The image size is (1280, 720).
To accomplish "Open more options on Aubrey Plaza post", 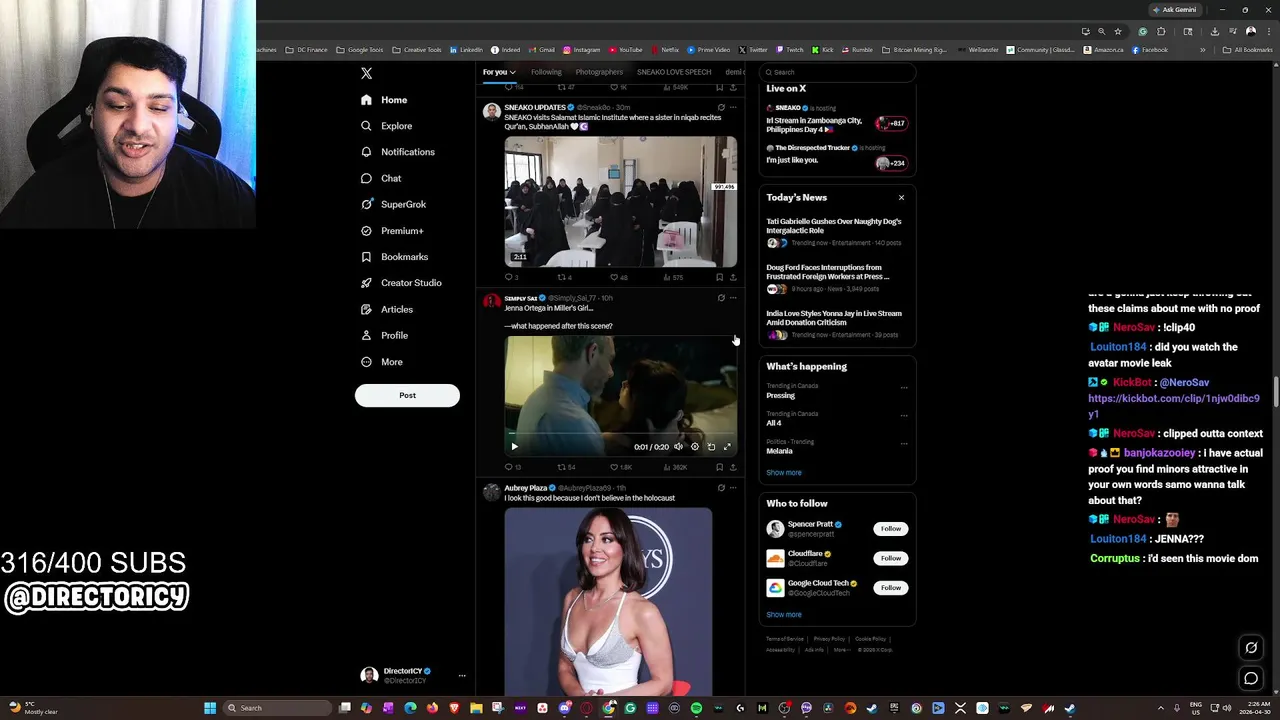I will (x=733, y=488).
